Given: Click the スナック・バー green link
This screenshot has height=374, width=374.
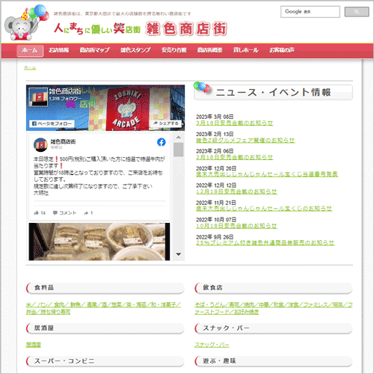Looking at the screenshot, I should coord(212,345).
